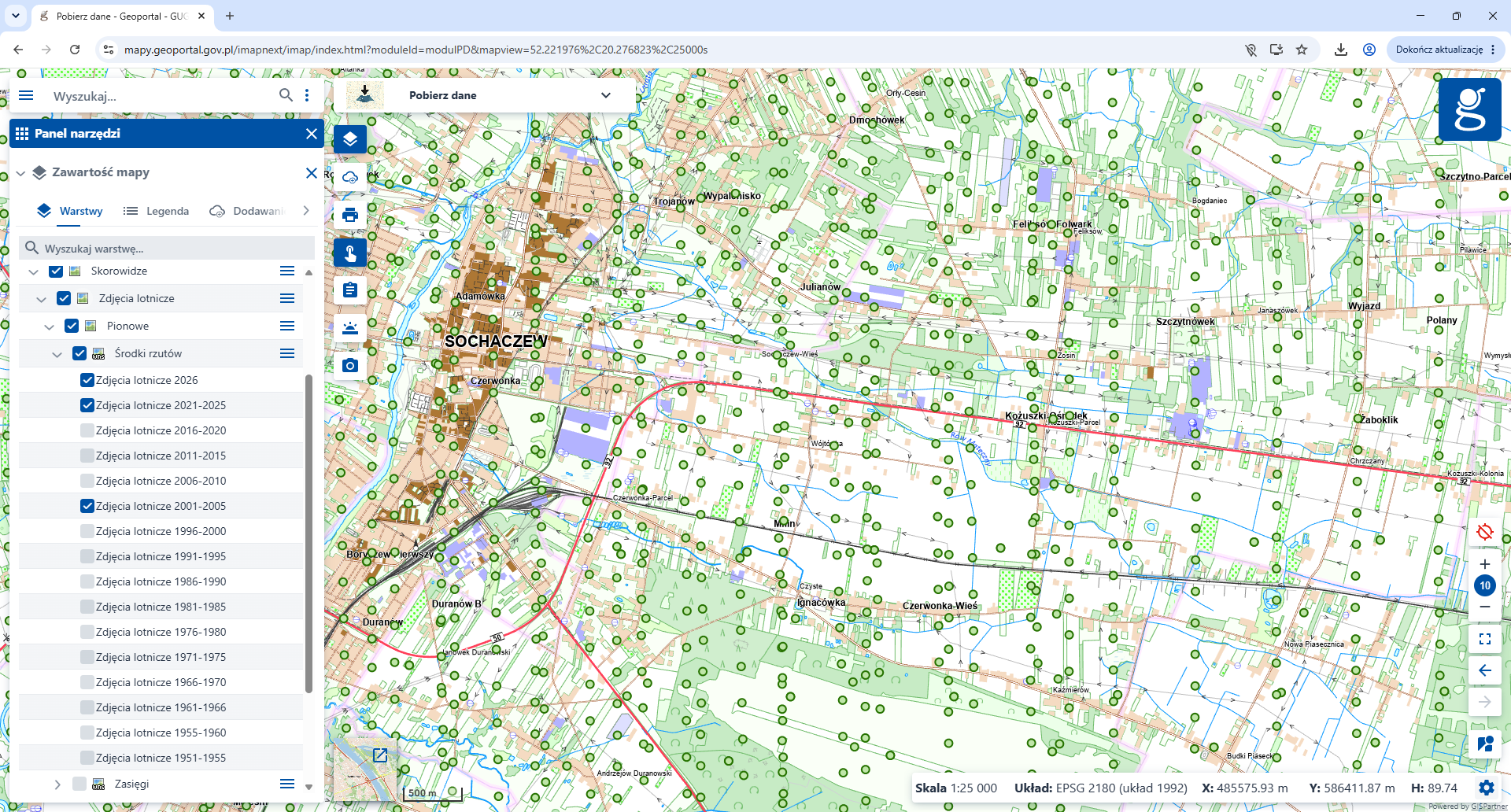1511x812 pixels.
Task: Expand the Pobierz dane dropdown
Action: (606, 95)
